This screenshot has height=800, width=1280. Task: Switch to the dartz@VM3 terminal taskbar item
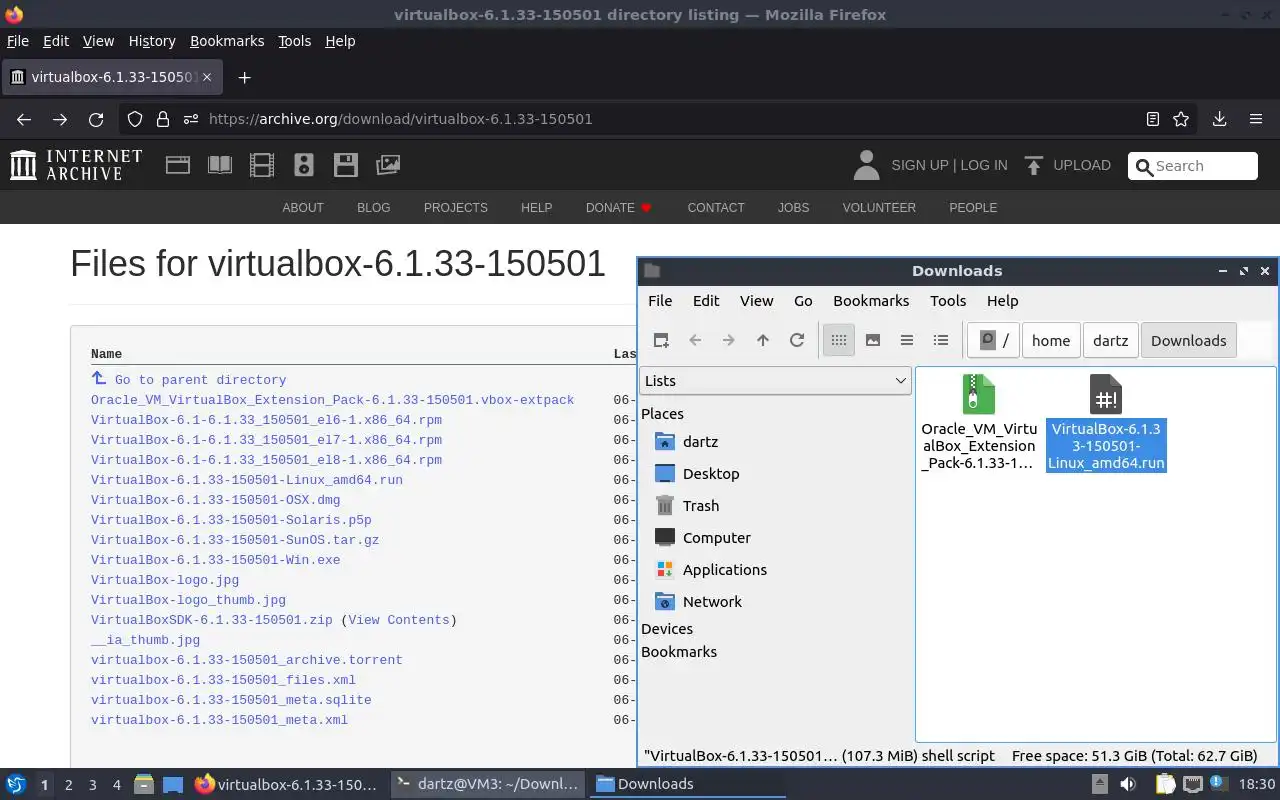(x=487, y=784)
